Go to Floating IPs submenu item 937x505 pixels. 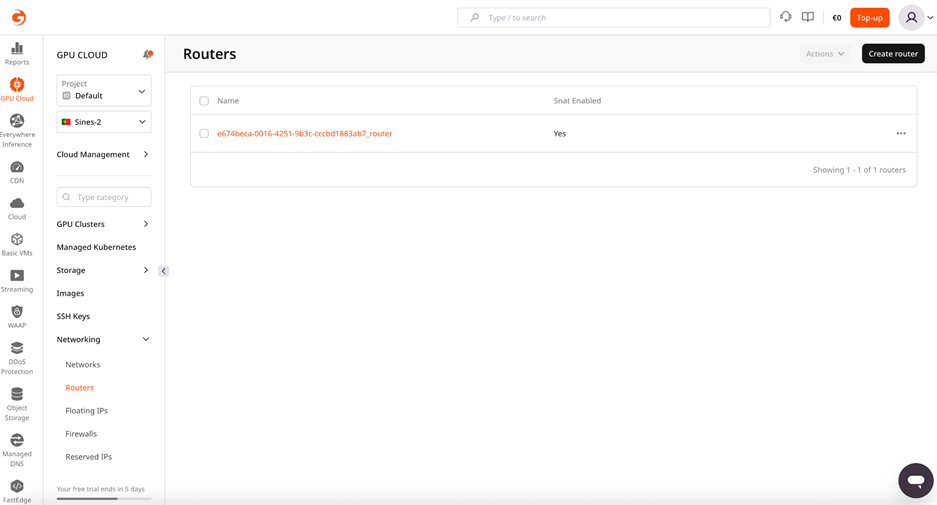[x=87, y=411]
